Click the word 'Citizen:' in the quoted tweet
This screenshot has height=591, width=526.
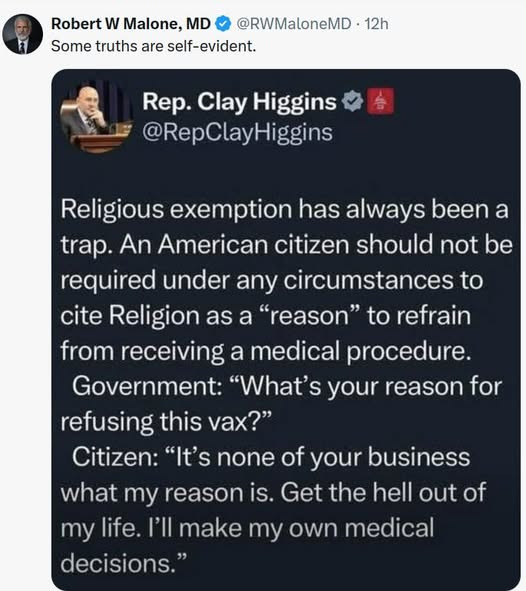pyautogui.click(x=115, y=457)
